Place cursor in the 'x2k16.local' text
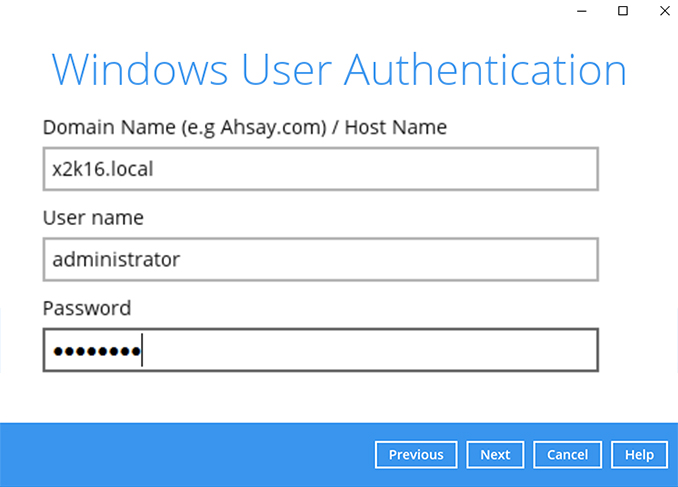 103,169
